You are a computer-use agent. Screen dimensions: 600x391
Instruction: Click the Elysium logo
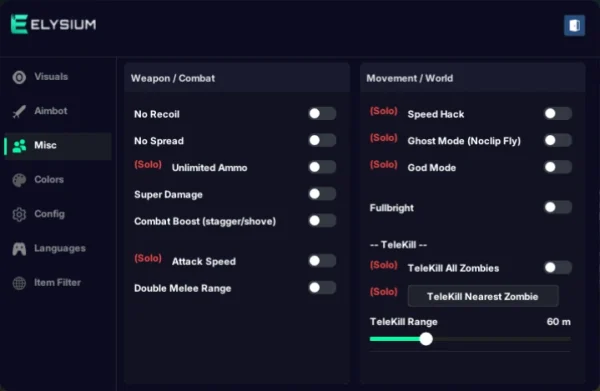coord(54,24)
